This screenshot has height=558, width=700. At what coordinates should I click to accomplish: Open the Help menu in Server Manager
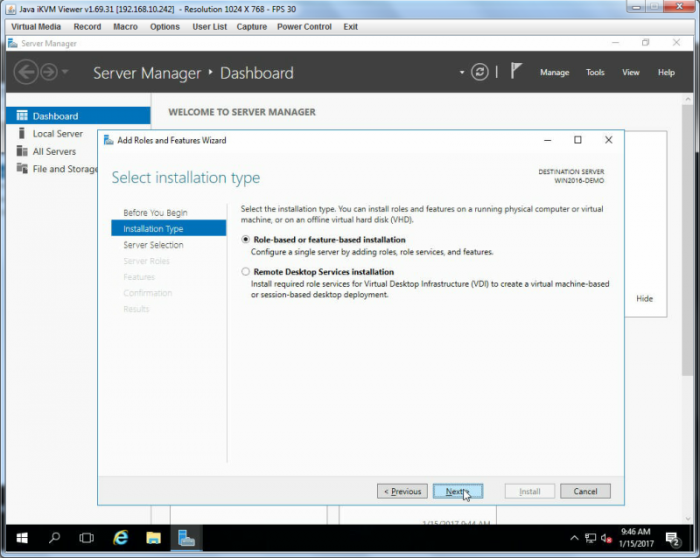click(666, 72)
